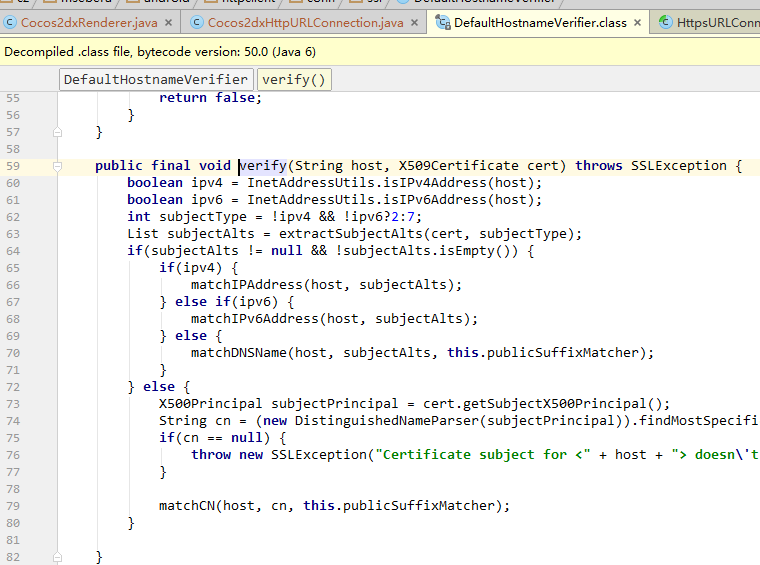Image resolution: width=760 pixels, height=565 pixels.
Task: Click the "Certificate subject for <" string
Action: click(483, 455)
